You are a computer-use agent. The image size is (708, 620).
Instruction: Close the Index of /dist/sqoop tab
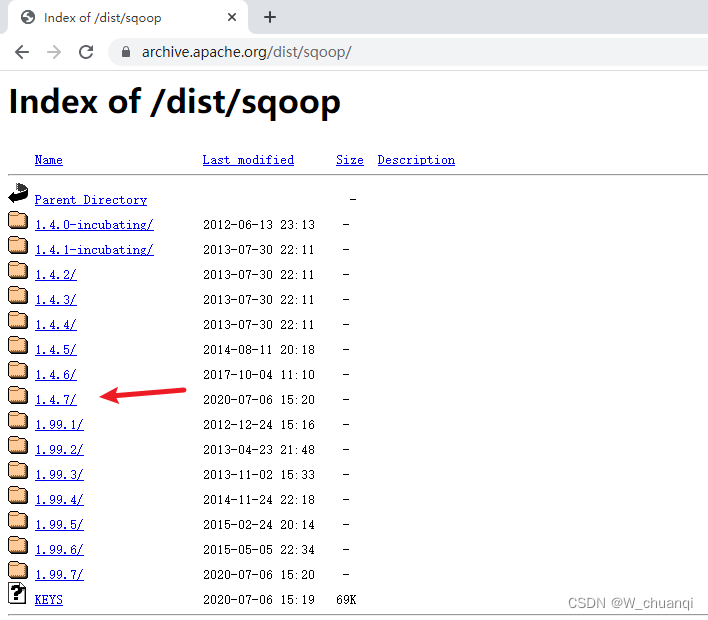tap(232, 17)
